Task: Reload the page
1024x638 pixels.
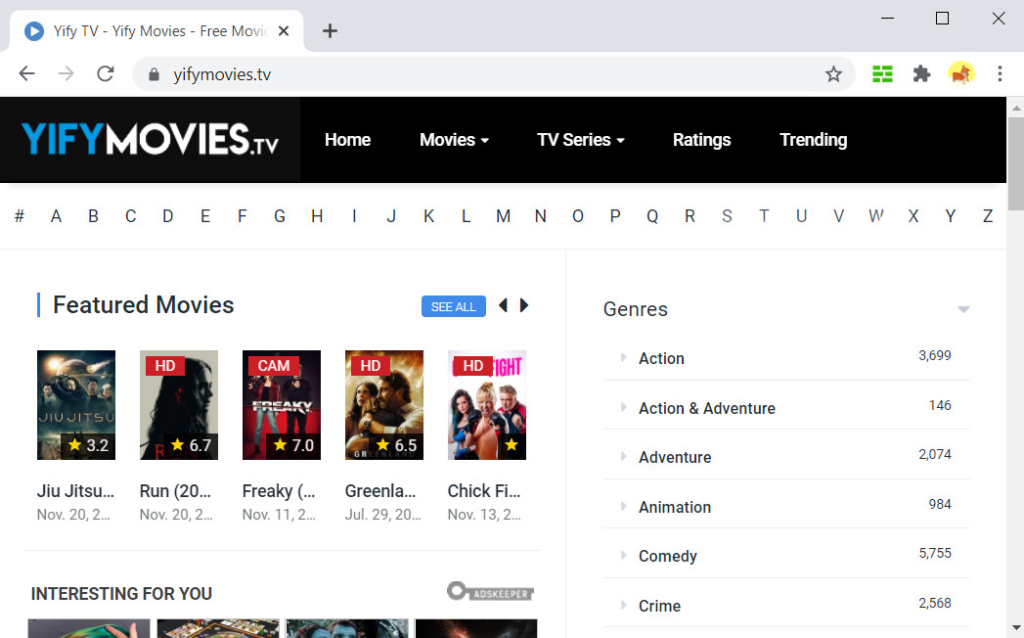Action: [105, 74]
